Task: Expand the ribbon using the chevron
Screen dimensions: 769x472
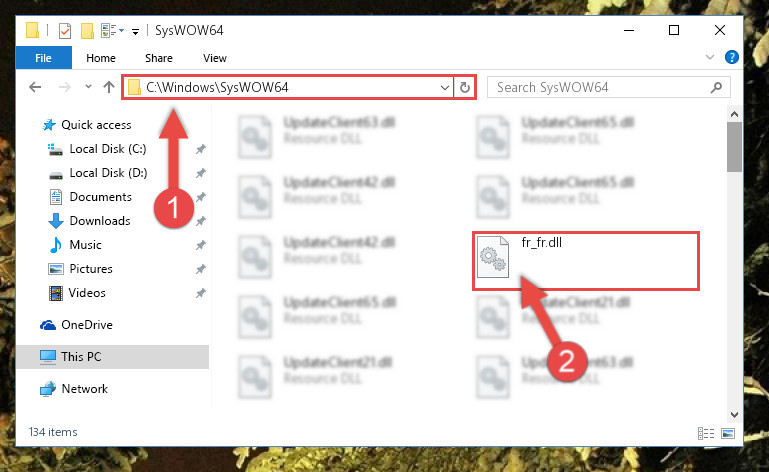Action: pos(710,57)
